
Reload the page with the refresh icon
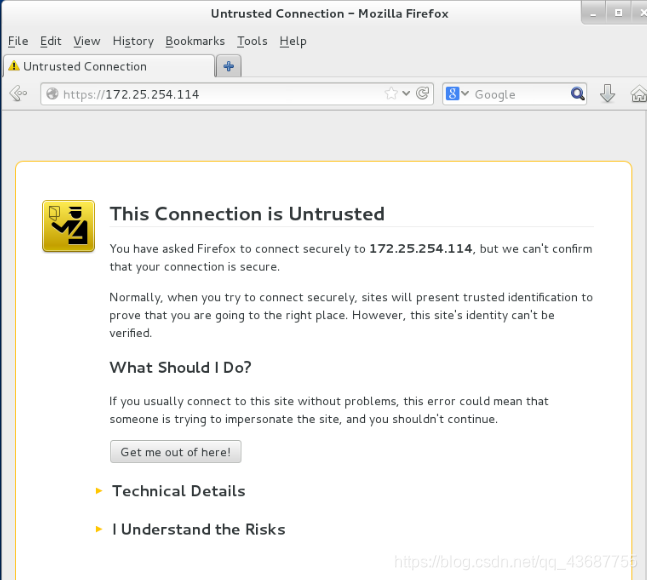coord(422,94)
